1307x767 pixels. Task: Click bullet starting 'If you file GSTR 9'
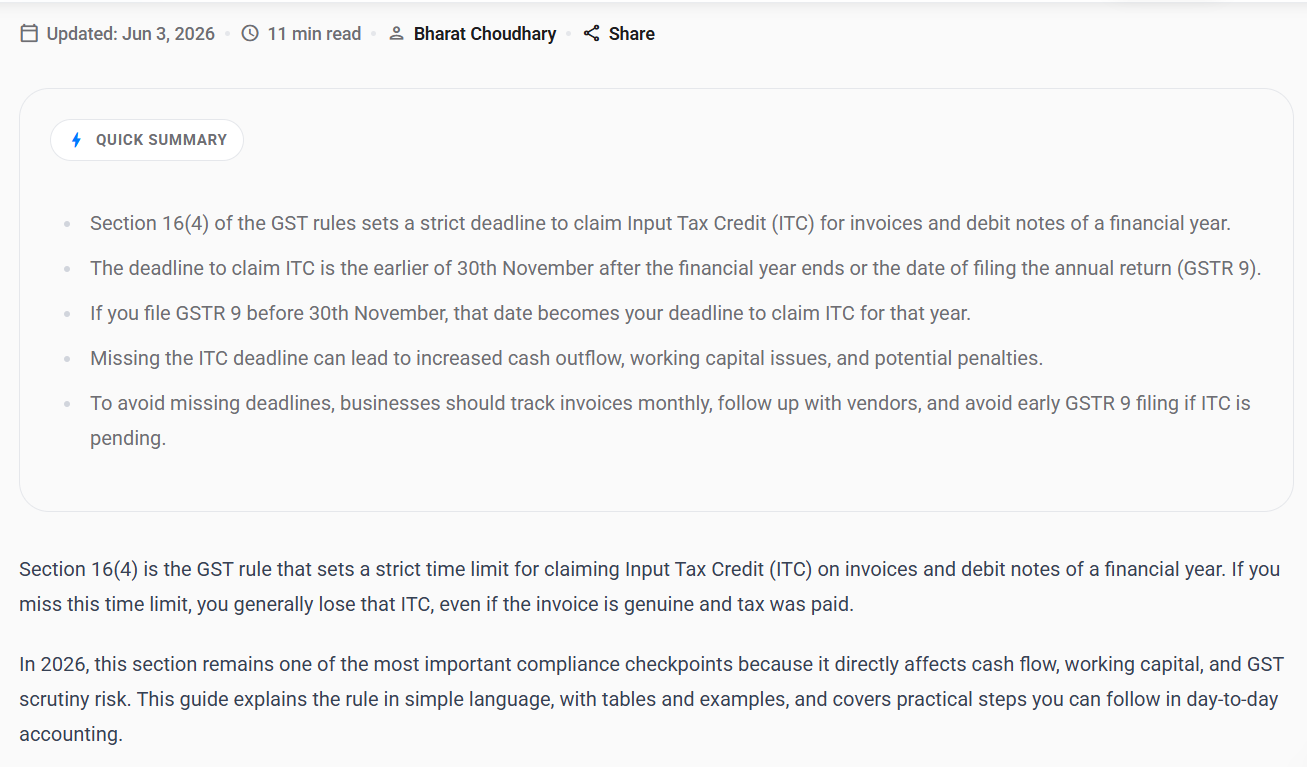point(530,313)
